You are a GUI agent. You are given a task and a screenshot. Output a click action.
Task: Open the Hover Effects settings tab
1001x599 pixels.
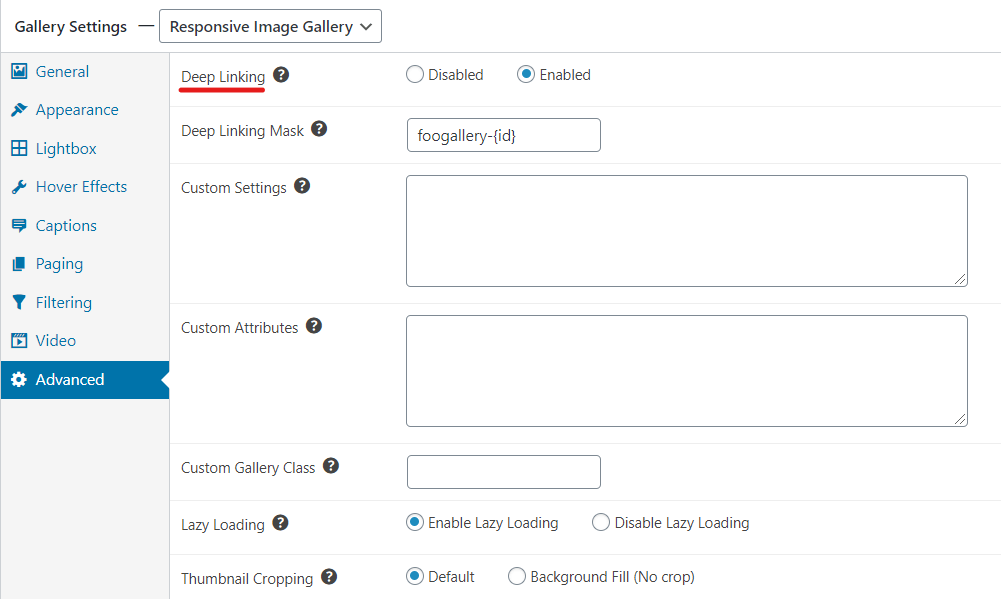coord(85,186)
